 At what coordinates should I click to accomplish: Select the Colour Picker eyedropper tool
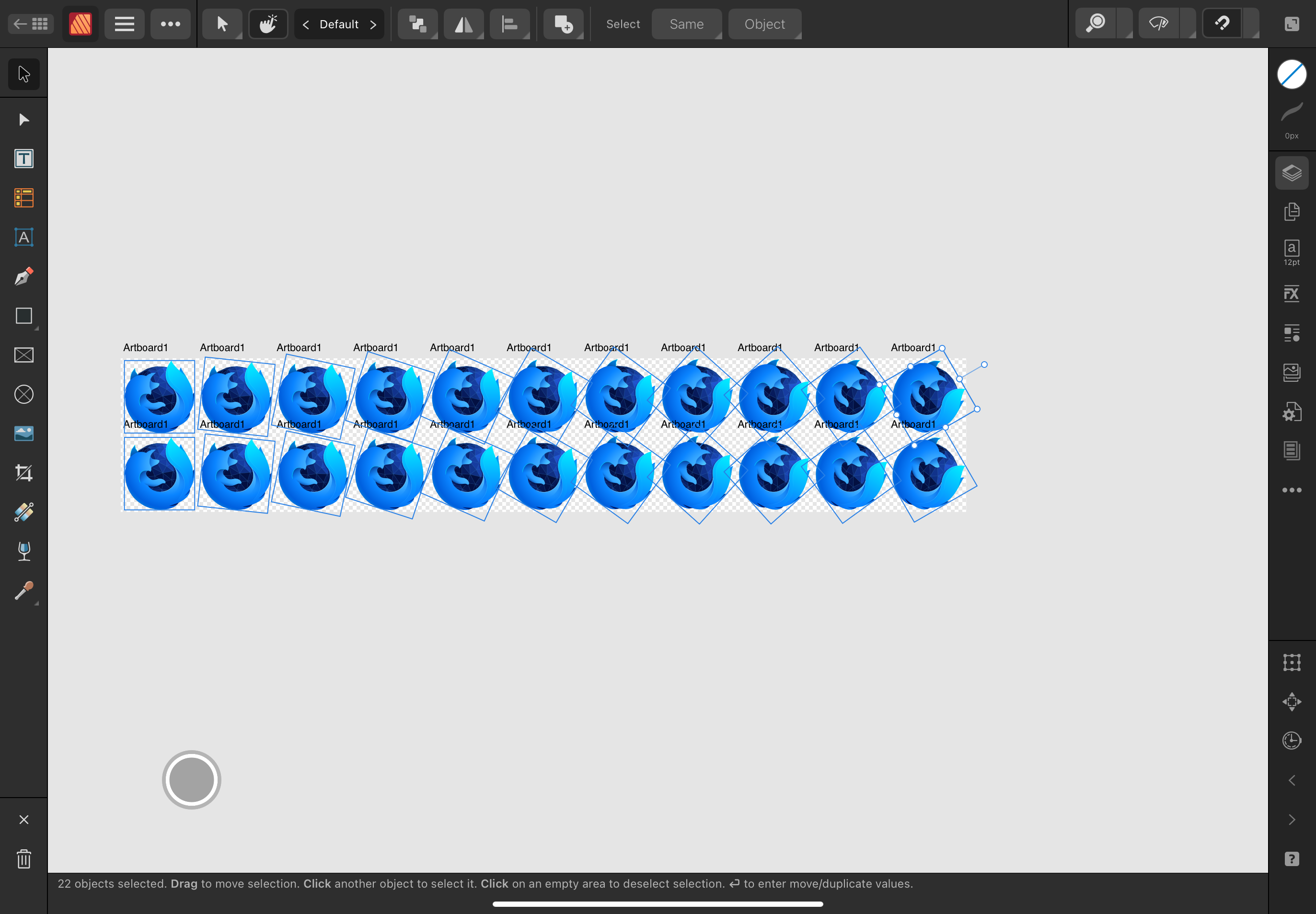[24, 591]
